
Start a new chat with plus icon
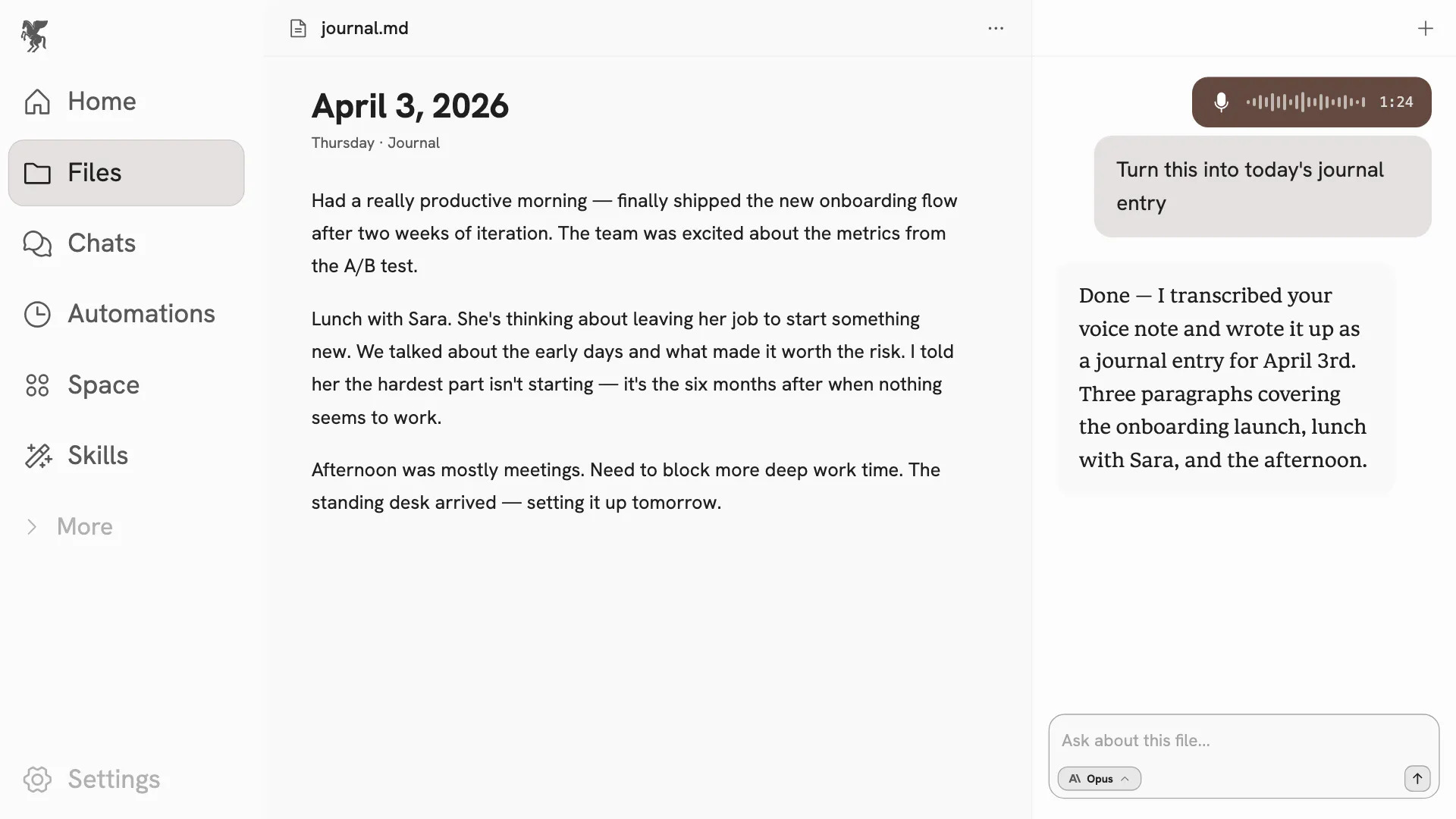coord(1426,29)
